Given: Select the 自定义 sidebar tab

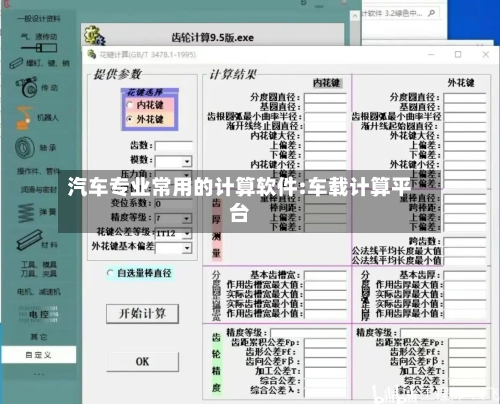Looking at the screenshot, I should pyautogui.click(x=39, y=355).
